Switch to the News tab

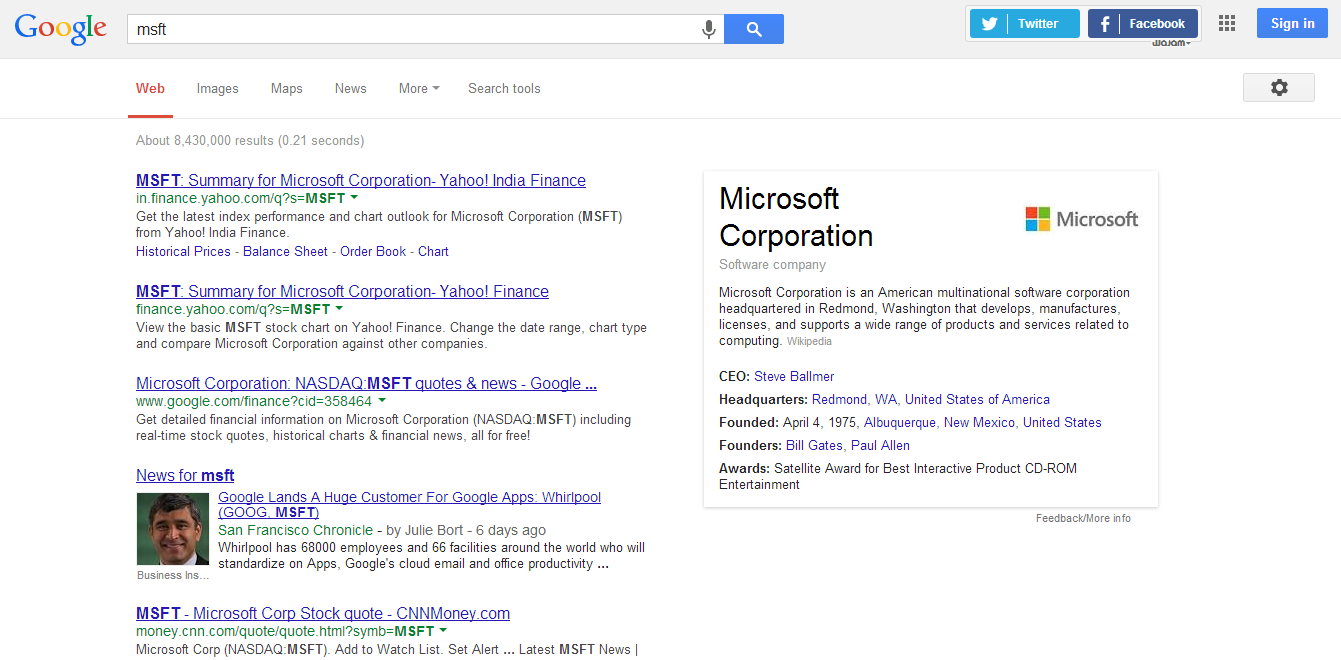[x=350, y=88]
